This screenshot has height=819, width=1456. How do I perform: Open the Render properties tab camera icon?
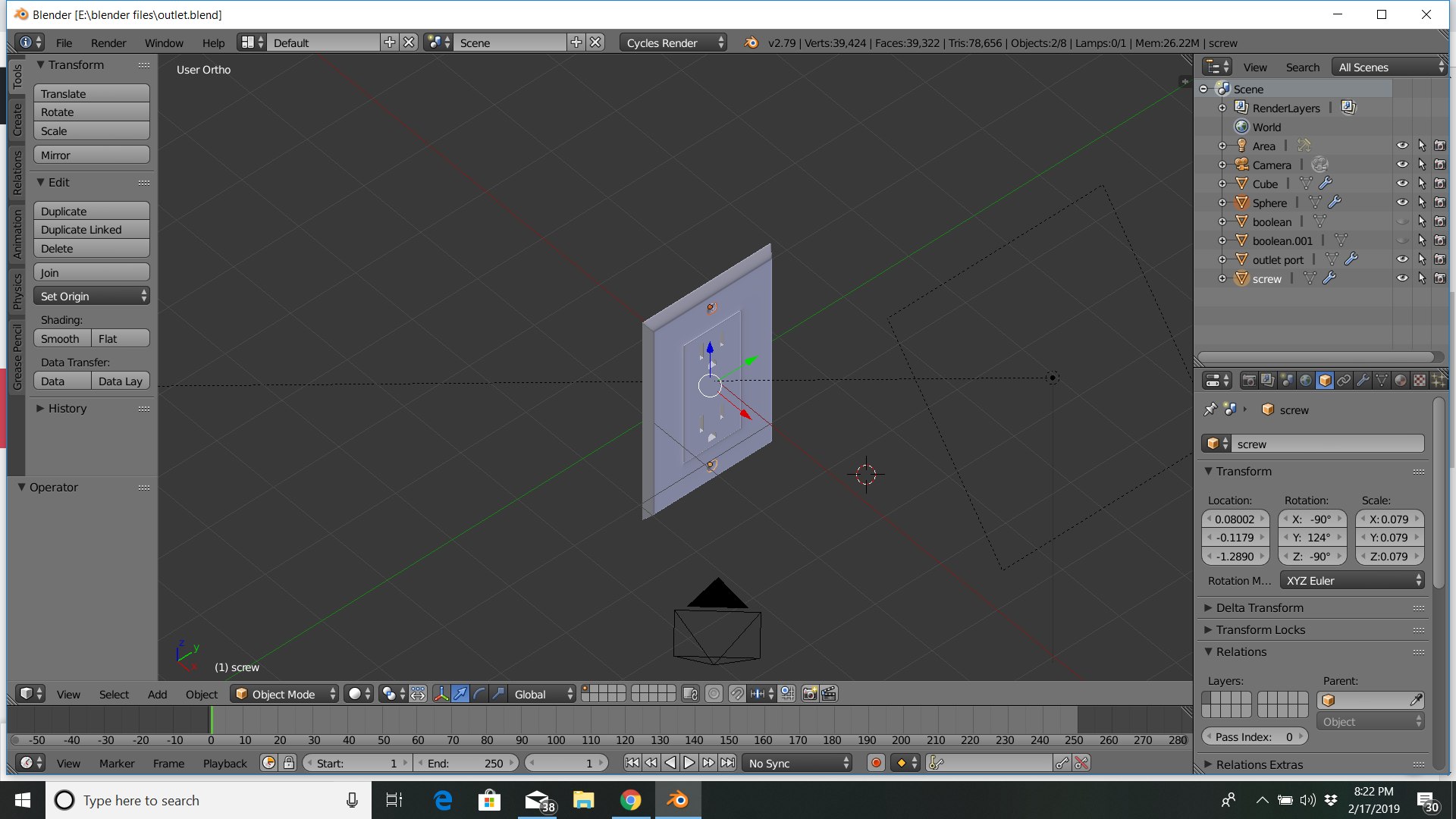[1248, 381]
